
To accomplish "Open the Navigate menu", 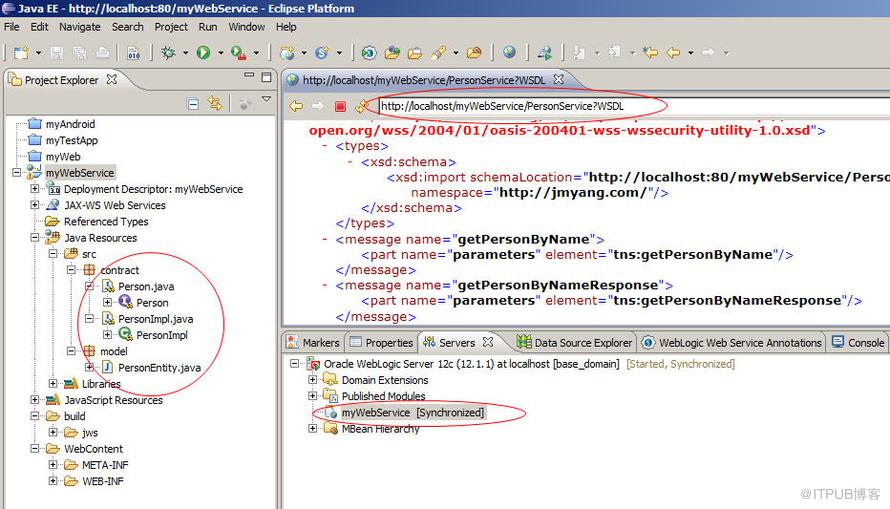I will [79, 27].
